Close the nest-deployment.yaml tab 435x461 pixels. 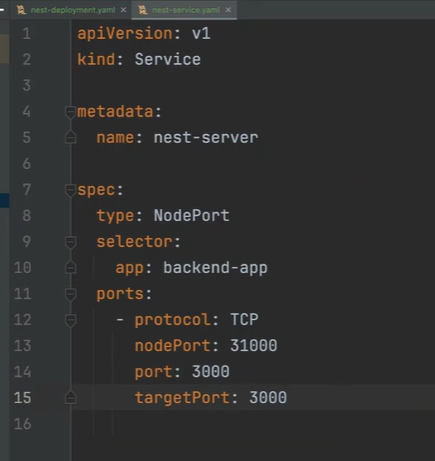[123, 10]
